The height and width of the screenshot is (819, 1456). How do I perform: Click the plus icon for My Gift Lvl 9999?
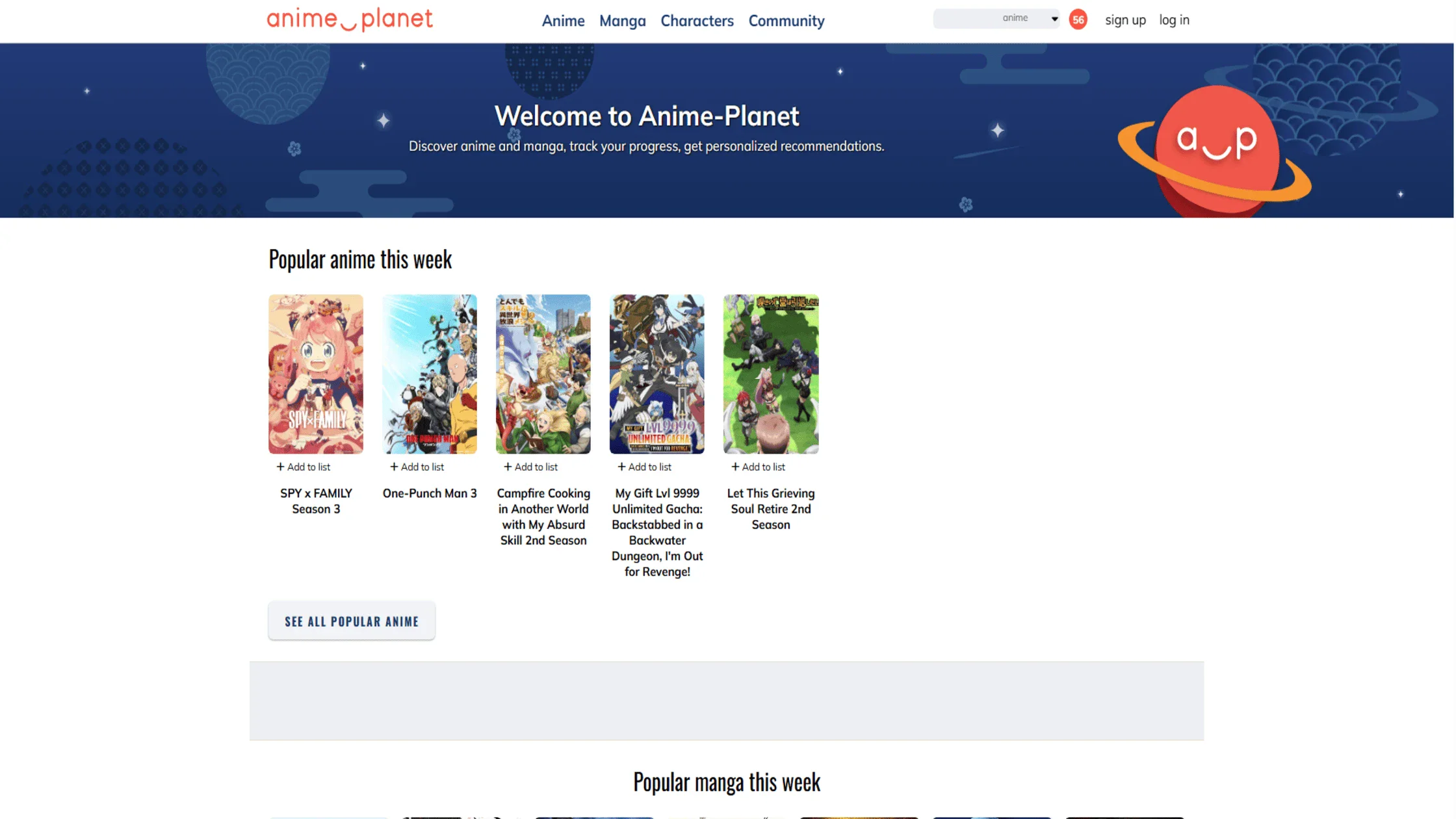coord(621,467)
